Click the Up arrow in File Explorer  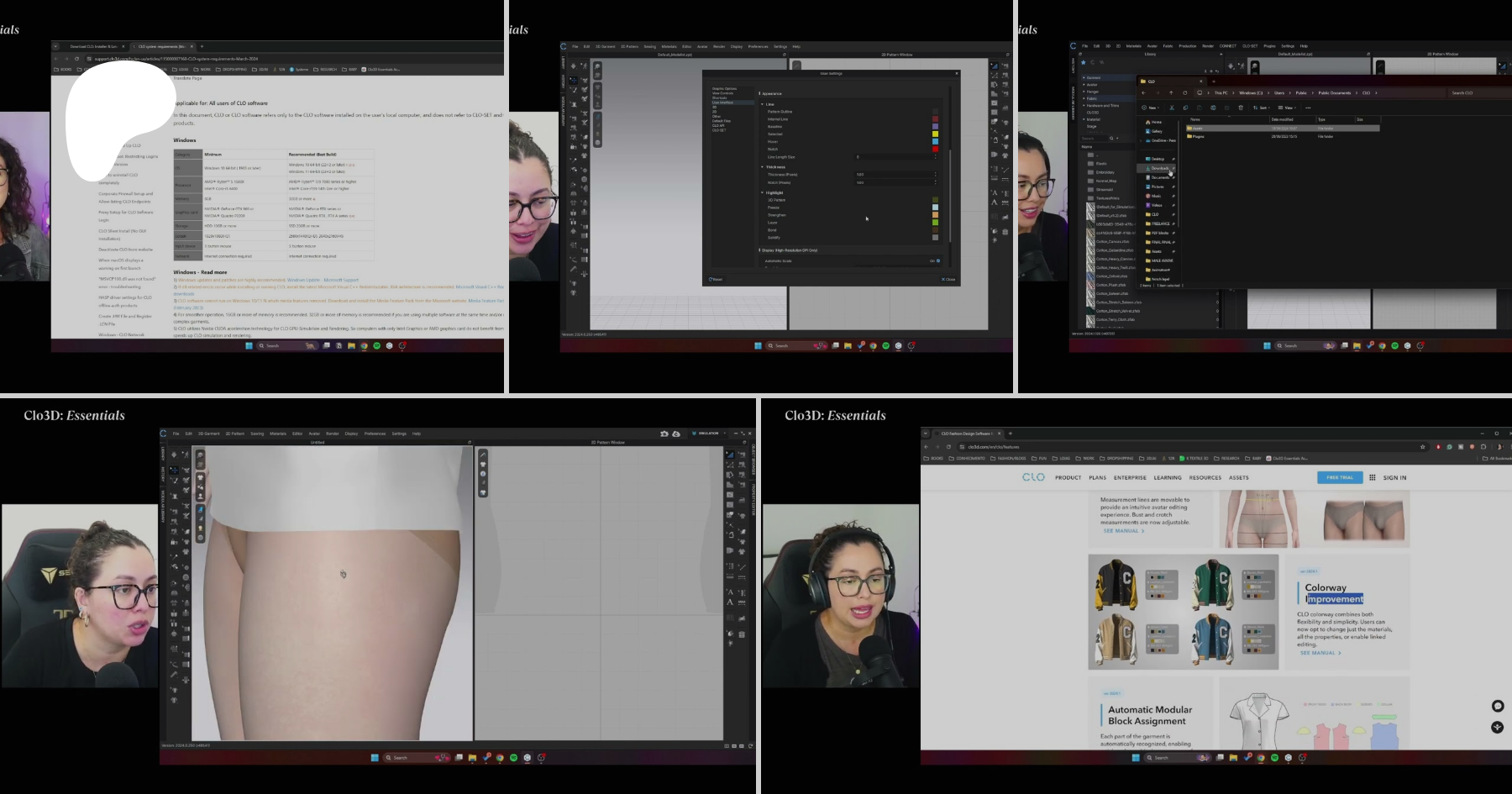point(1171,92)
